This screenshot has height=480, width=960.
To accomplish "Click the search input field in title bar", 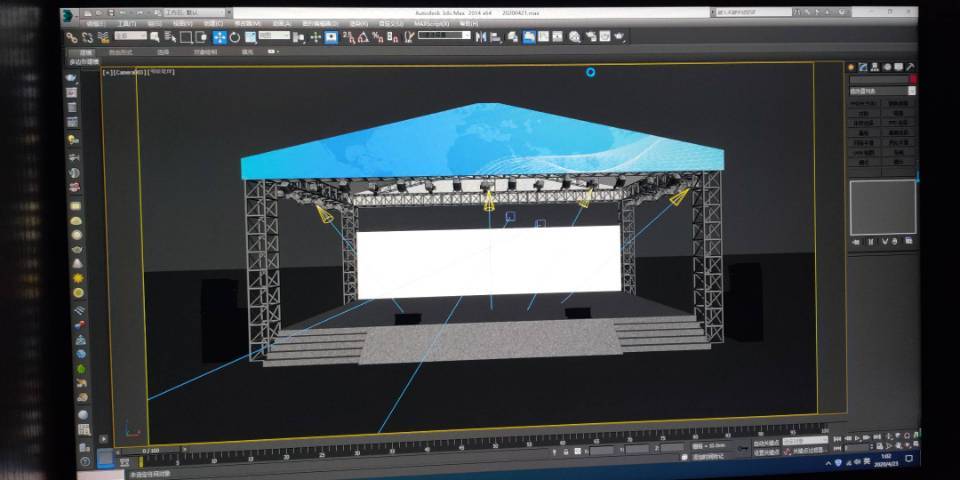I will click(x=760, y=14).
